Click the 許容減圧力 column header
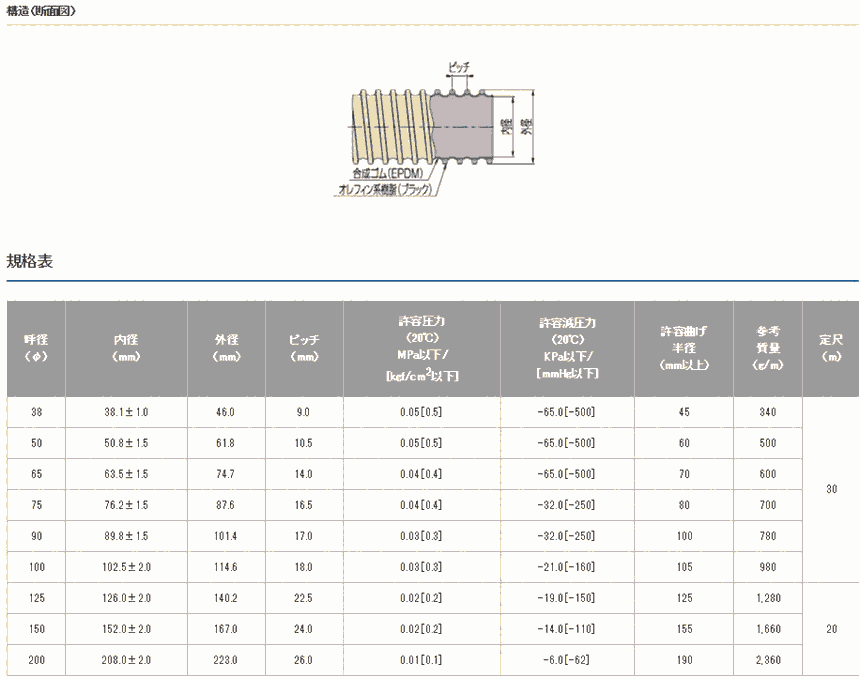Screen dimensions: 860x679 [566, 348]
